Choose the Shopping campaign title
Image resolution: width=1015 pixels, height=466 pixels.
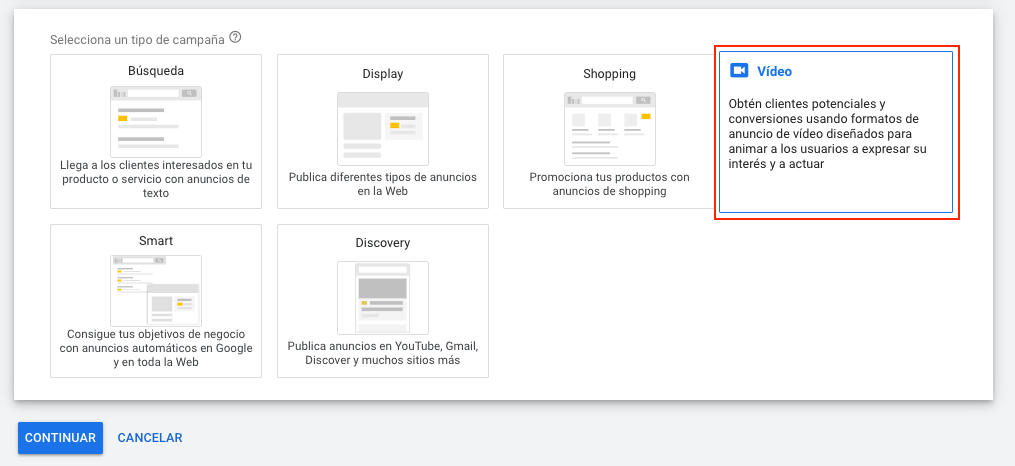click(x=609, y=74)
